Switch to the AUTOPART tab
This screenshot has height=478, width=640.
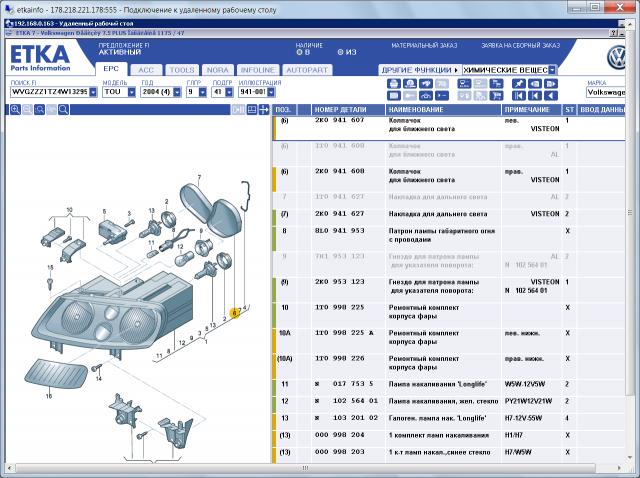pos(307,70)
